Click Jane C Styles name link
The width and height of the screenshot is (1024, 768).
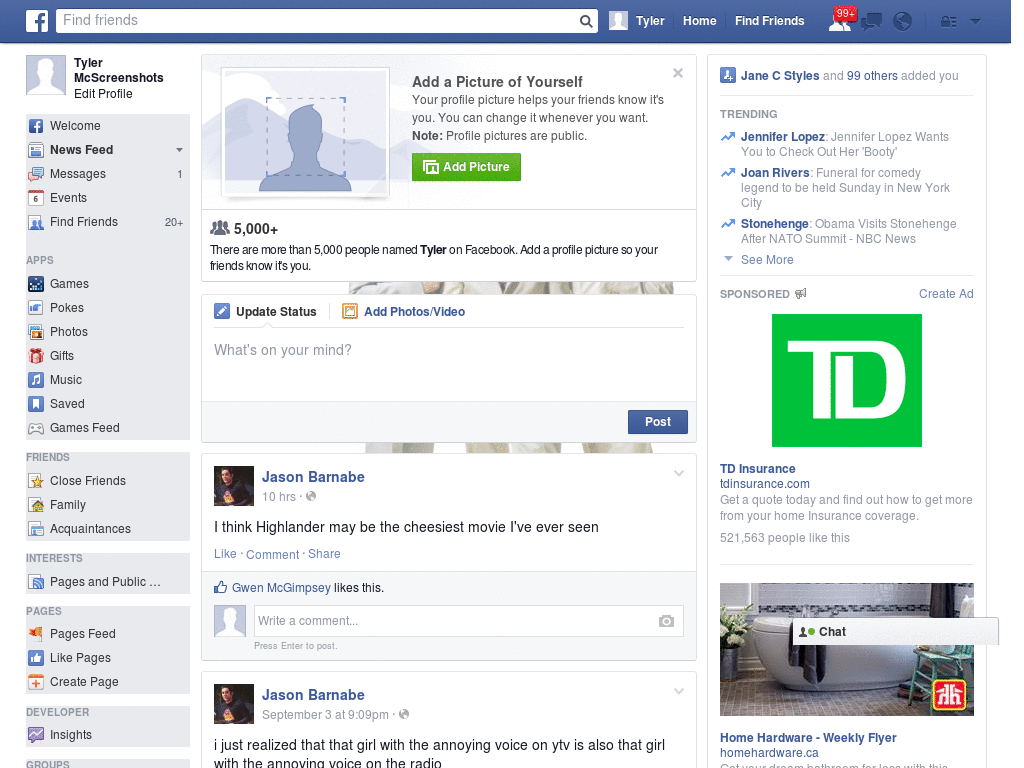pos(780,76)
